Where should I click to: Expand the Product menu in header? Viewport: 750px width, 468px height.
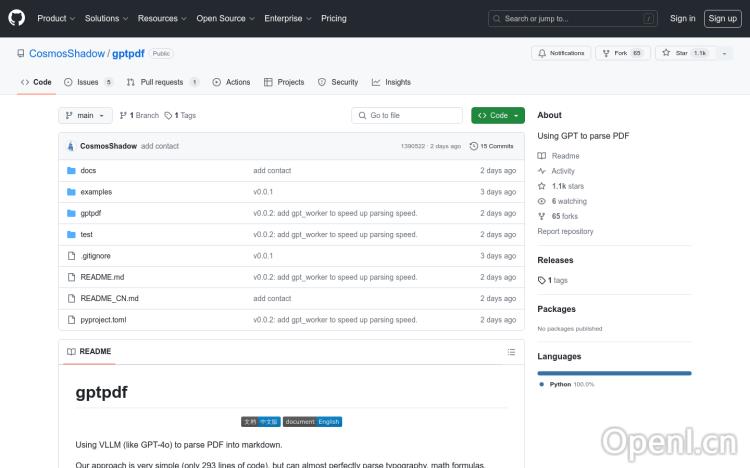coord(55,18)
